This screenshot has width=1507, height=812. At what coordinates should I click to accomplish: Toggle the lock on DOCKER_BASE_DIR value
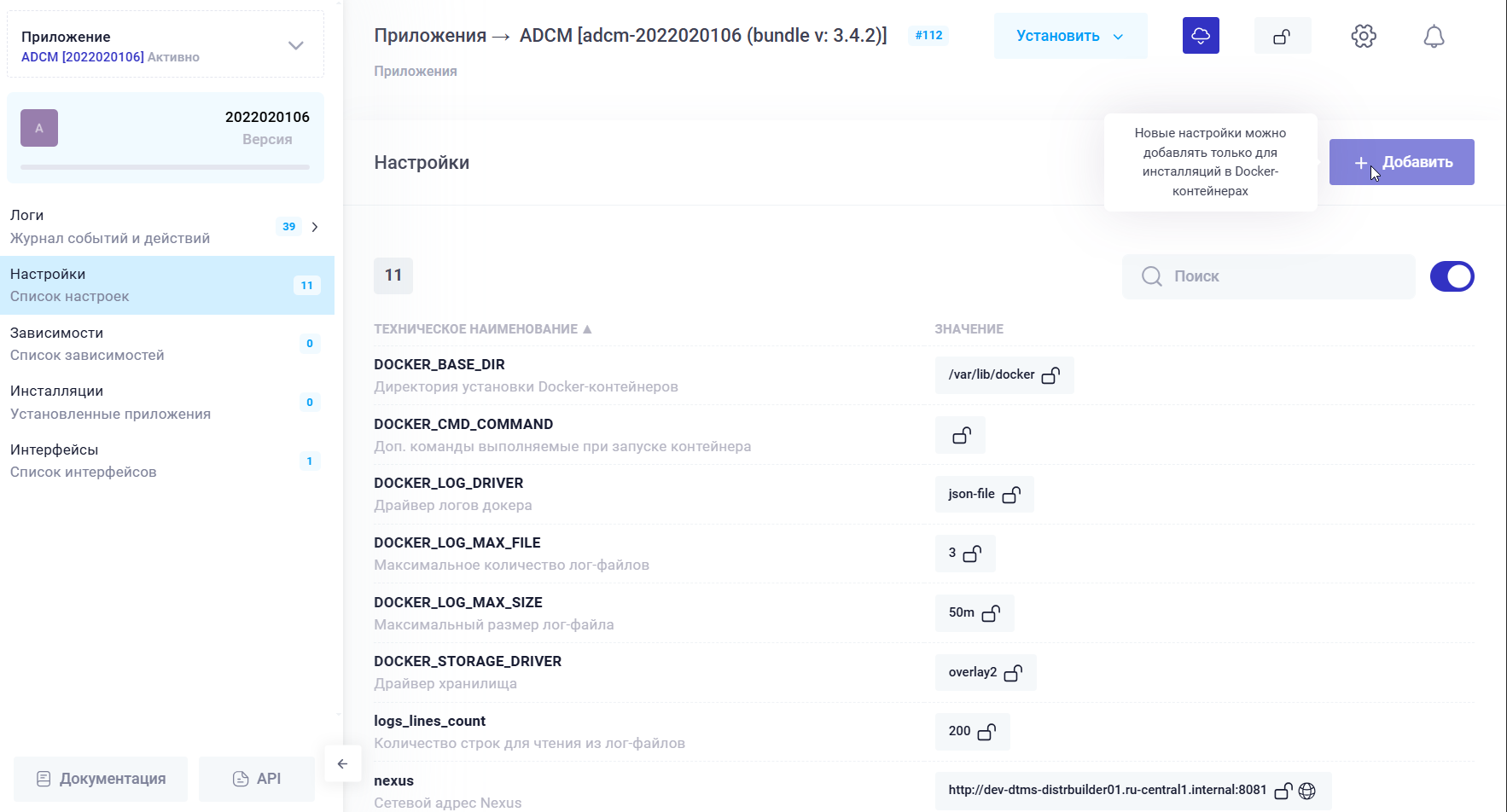point(1051,375)
